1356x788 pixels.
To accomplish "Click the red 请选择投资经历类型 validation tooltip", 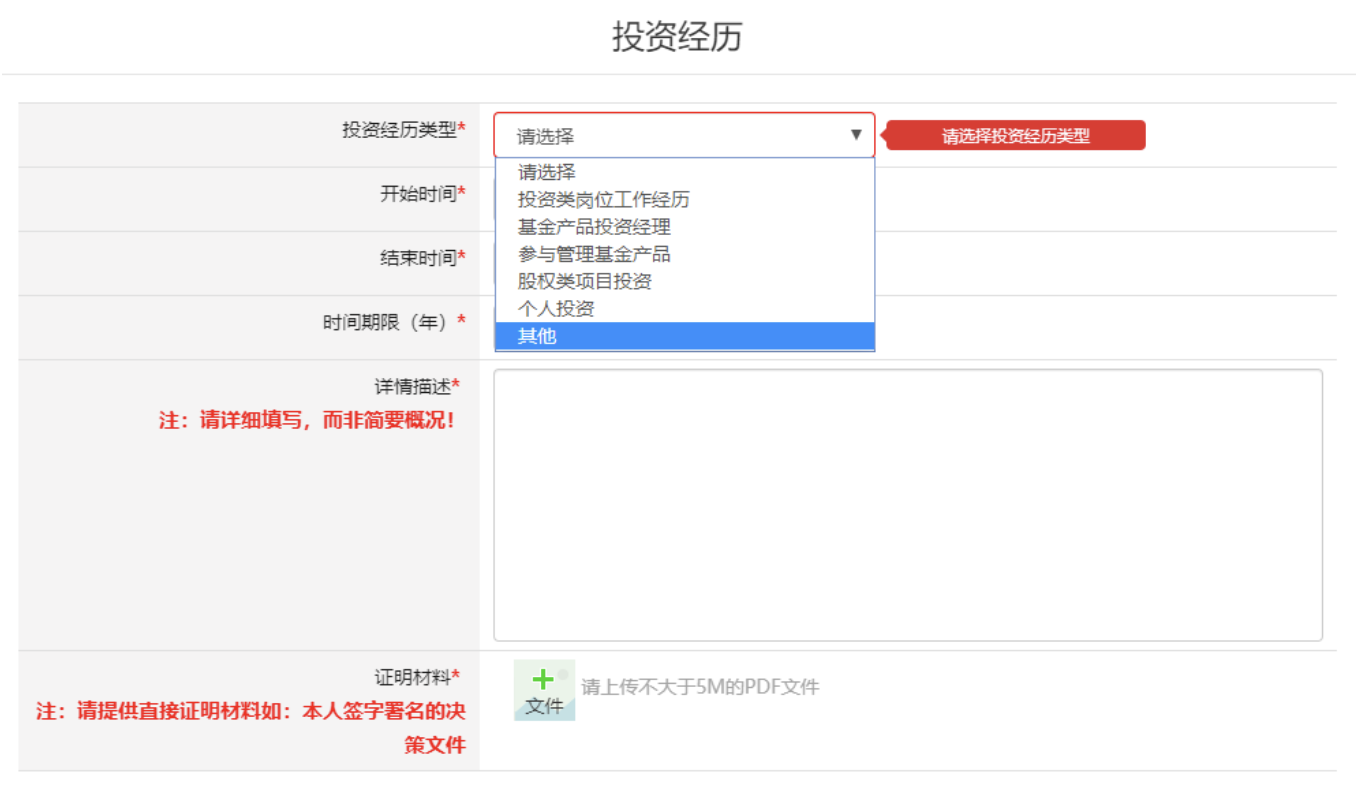I will point(1015,136).
